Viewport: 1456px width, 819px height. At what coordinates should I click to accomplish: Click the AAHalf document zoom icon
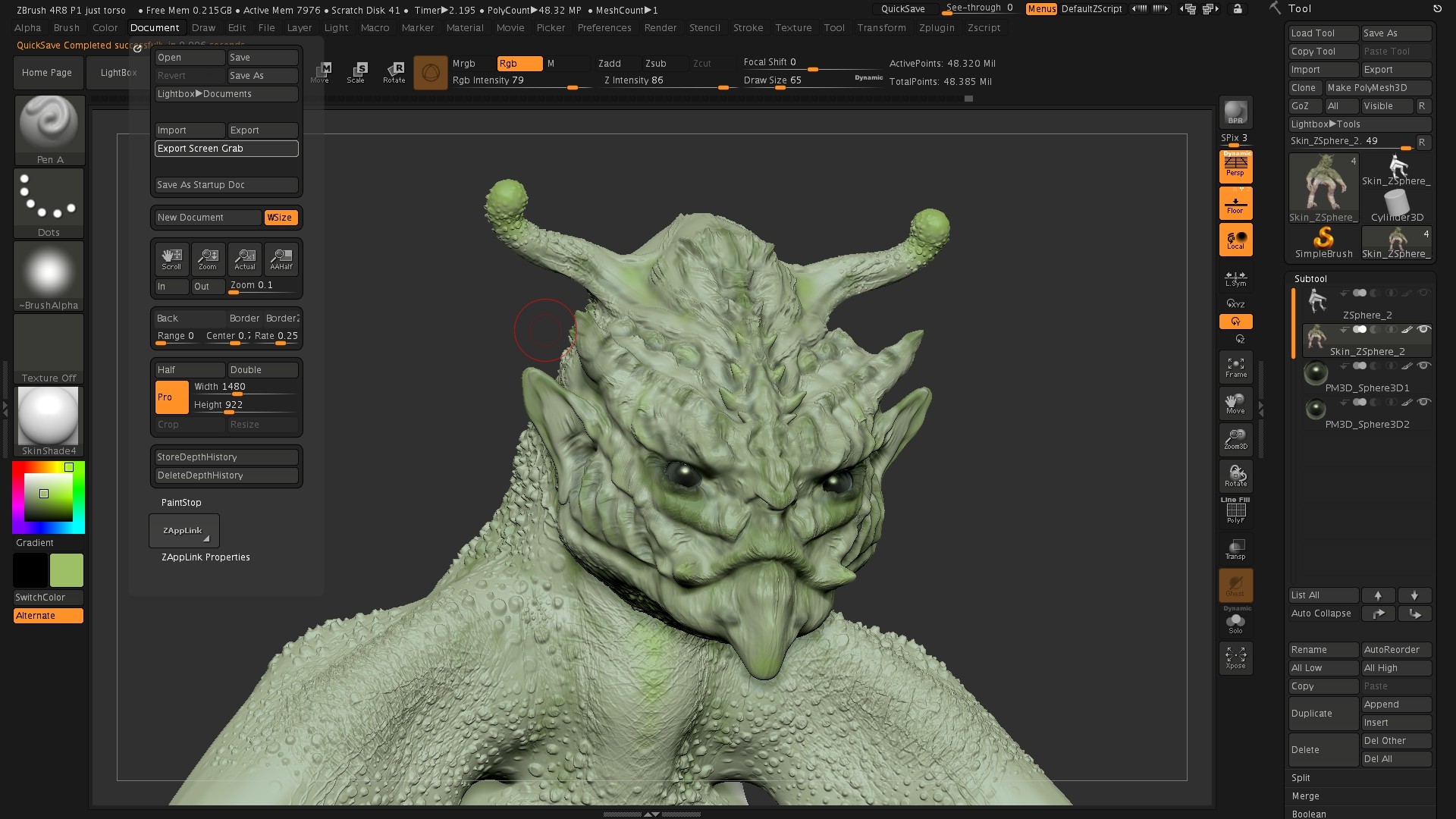tap(281, 259)
